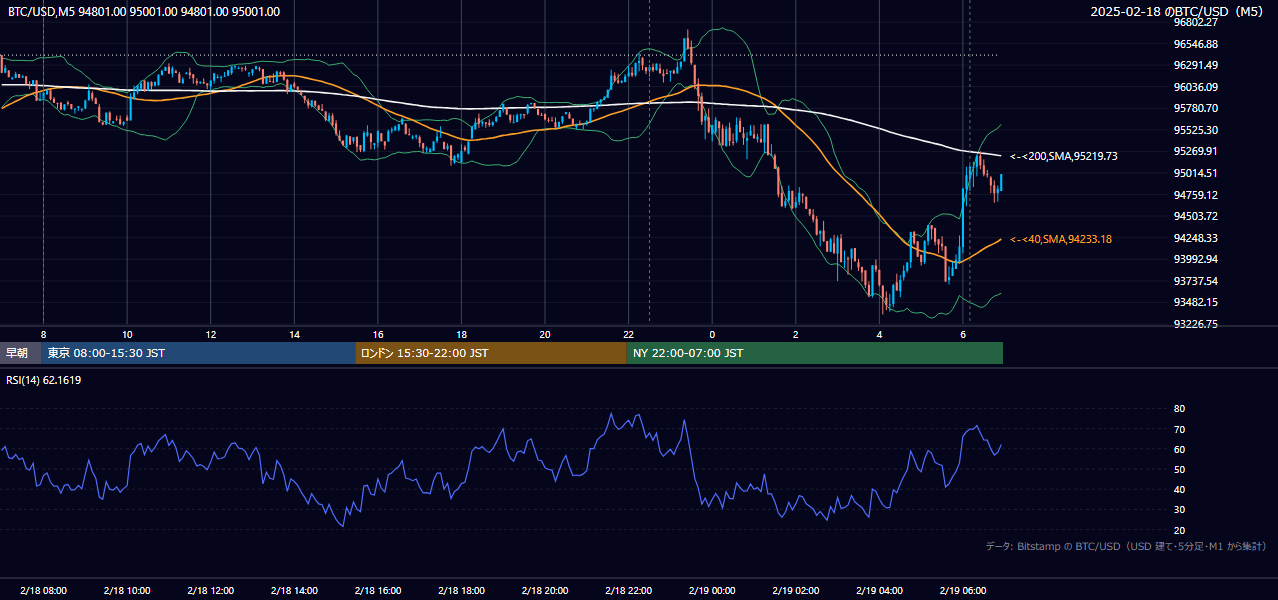The height and width of the screenshot is (600, 1278).
Task: Click price axis label 95014.51
Action: (1196, 173)
